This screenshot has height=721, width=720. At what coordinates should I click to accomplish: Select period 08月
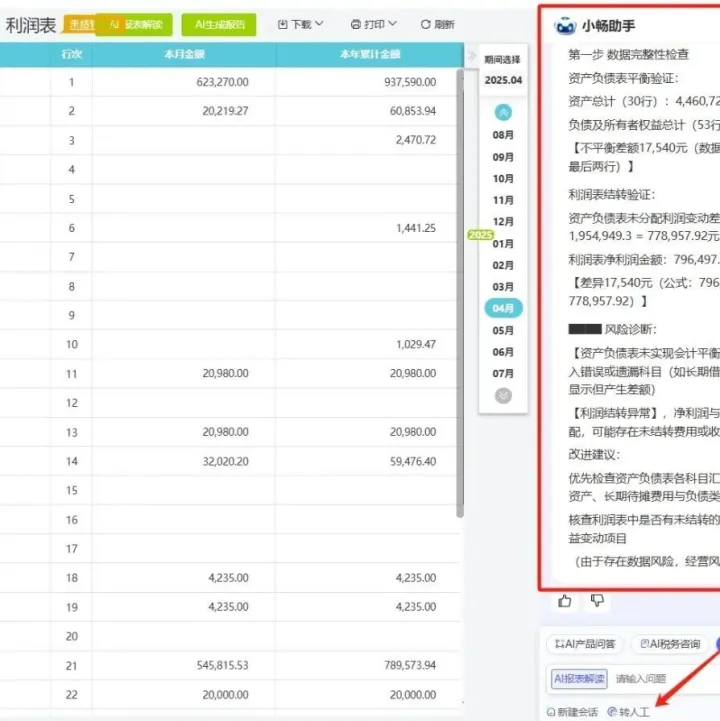tap(503, 135)
